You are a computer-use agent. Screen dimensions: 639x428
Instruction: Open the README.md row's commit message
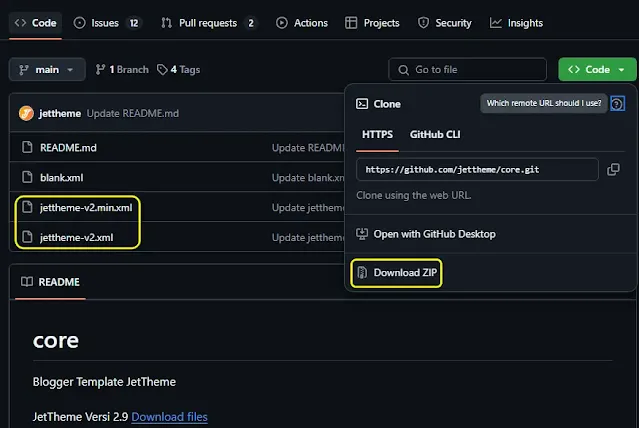point(308,148)
